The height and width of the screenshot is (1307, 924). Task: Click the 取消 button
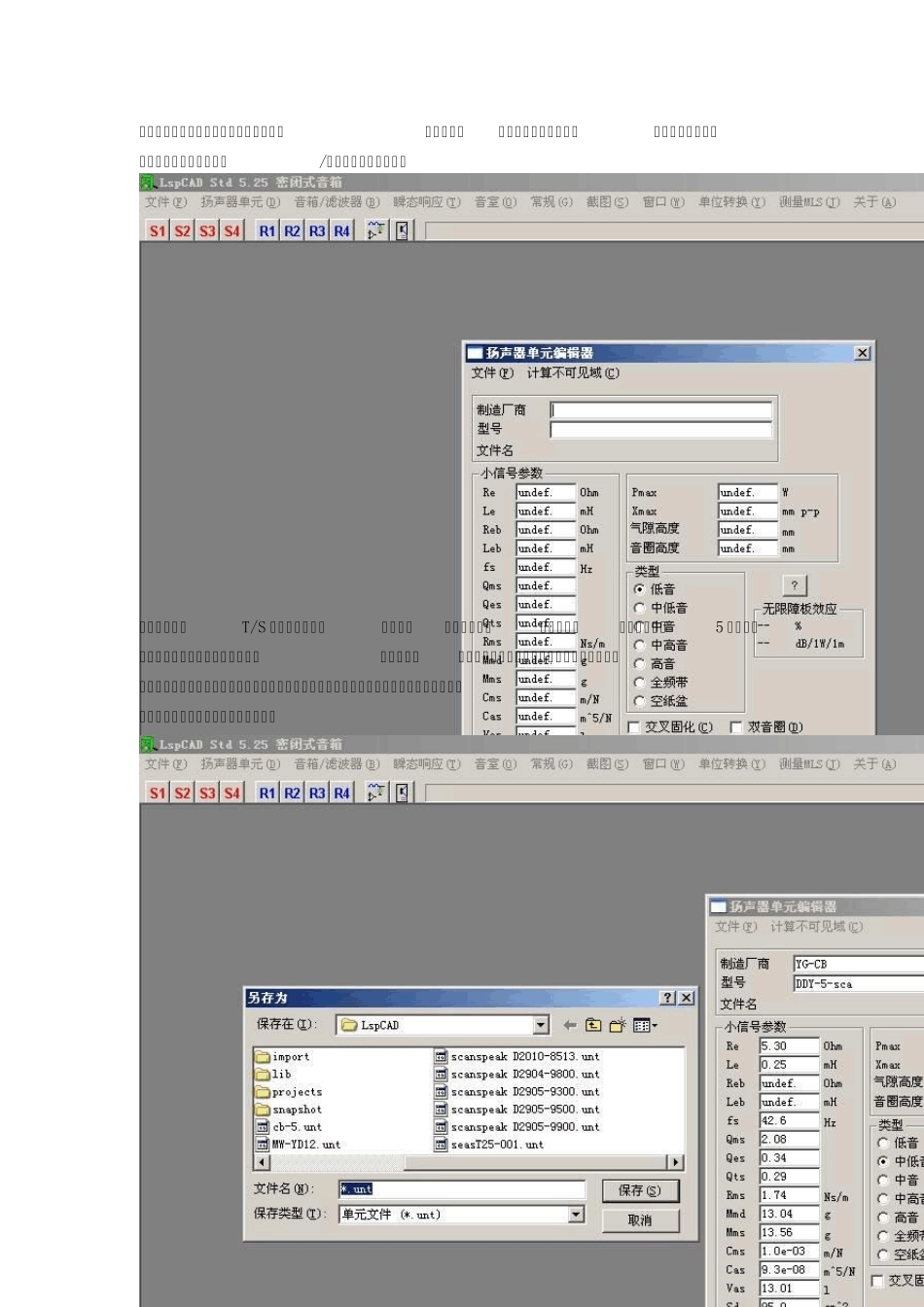[639, 1220]
